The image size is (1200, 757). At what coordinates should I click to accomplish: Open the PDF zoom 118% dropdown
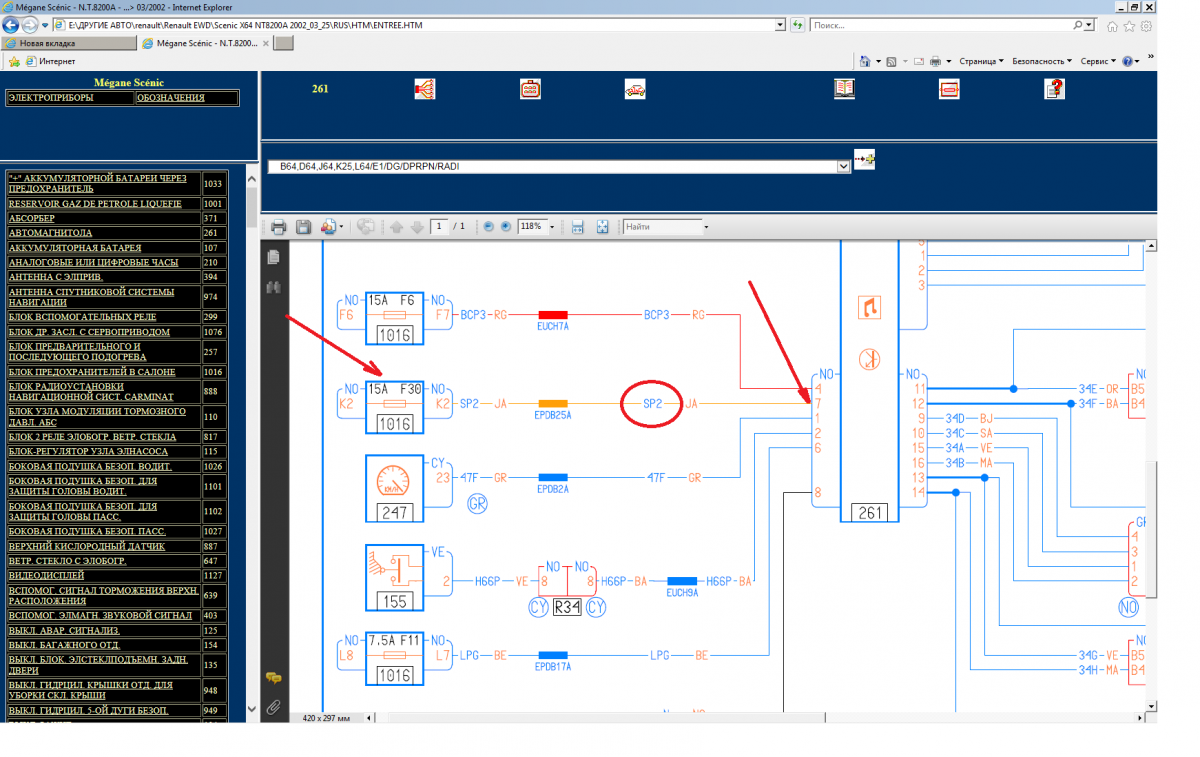click(551, 227)
